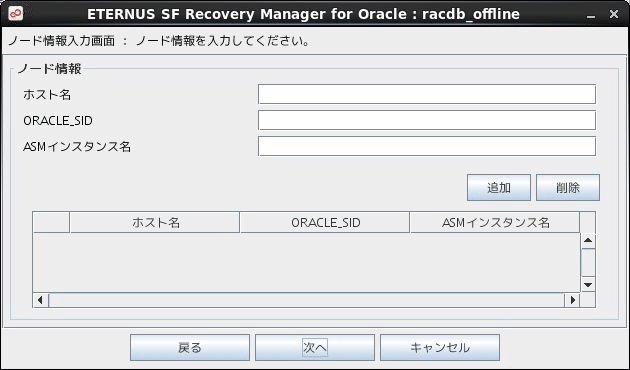630x370 pixels.
Task: Focus the ORACLE_SID text field
Action: pyautogui.click(x=427, y=120)
